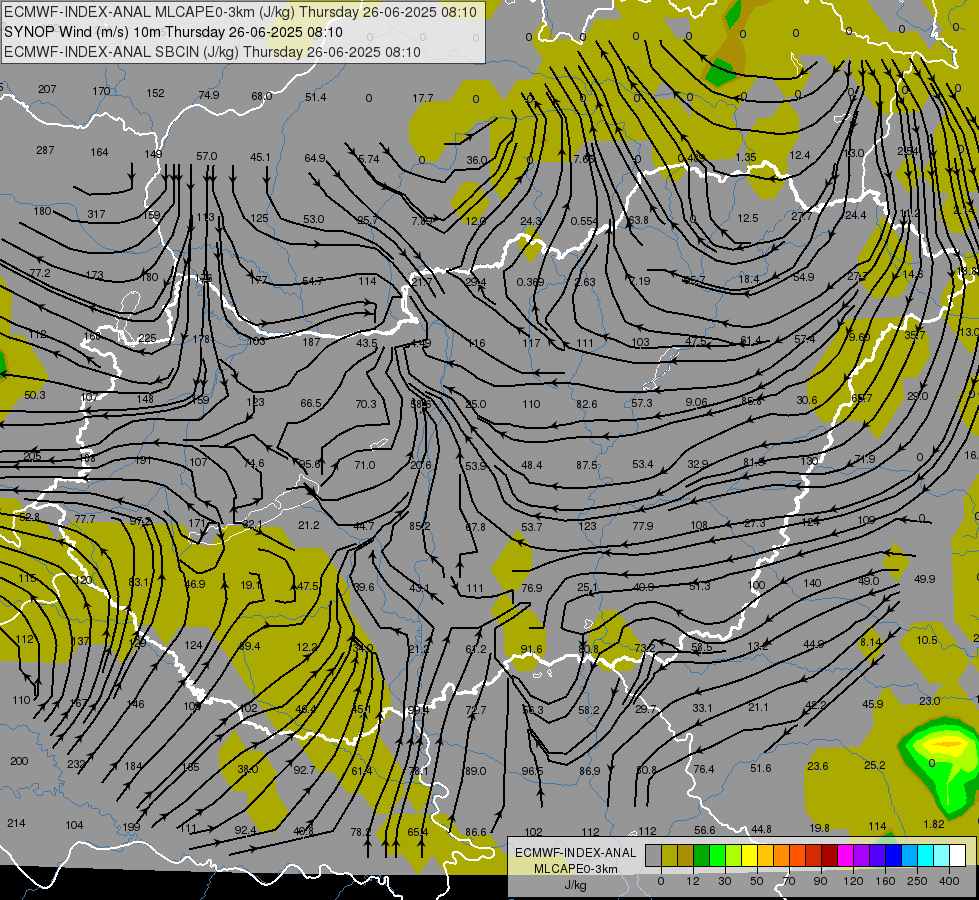Click the map value 71.0

click(x=365, y=465)
